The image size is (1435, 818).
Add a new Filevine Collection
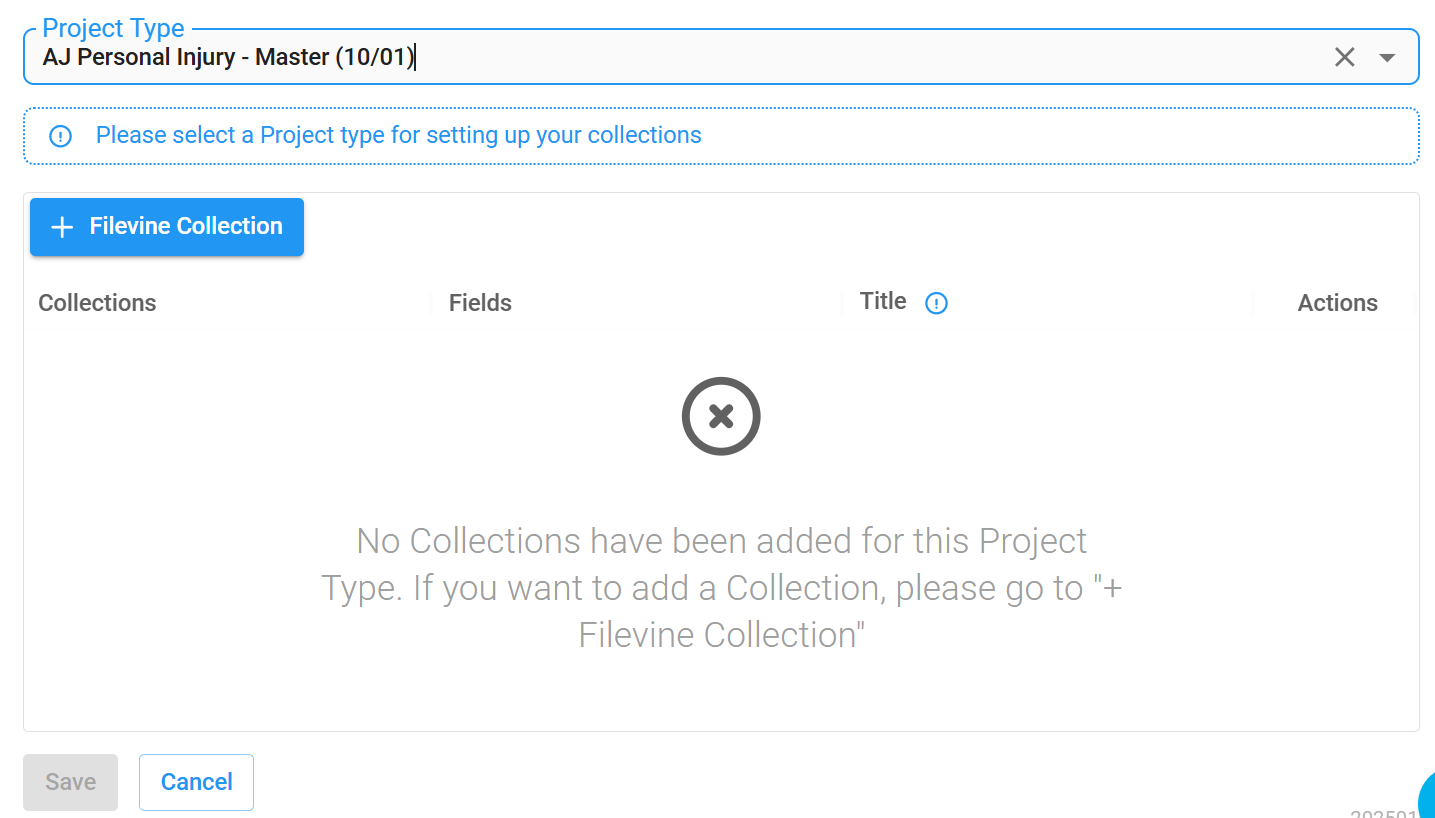click(x=167, y=227)
